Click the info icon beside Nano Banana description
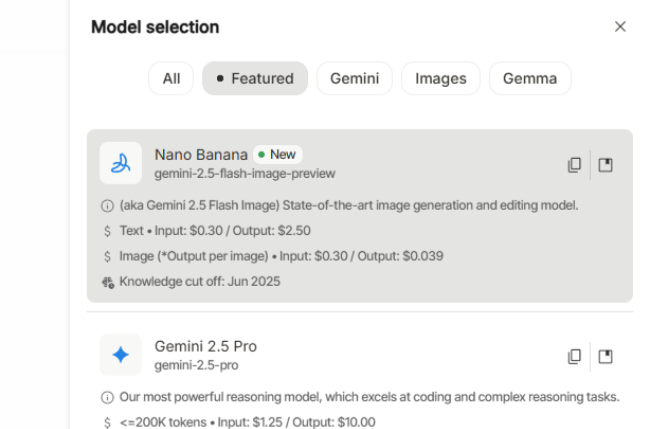Viewport: 650px width, 429px height. tap(107, 206)
